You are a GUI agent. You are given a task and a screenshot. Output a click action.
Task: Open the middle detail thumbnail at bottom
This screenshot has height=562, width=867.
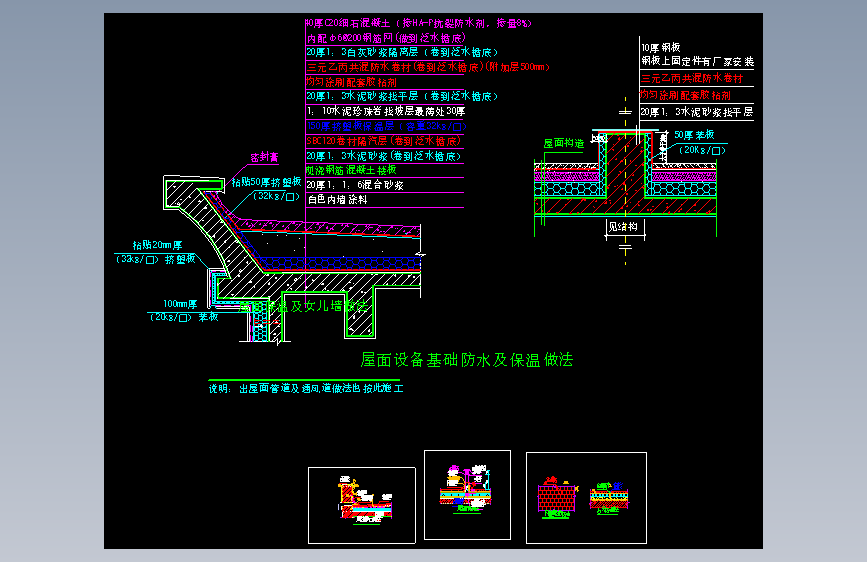pyautogui.click(x=467, y=495)
